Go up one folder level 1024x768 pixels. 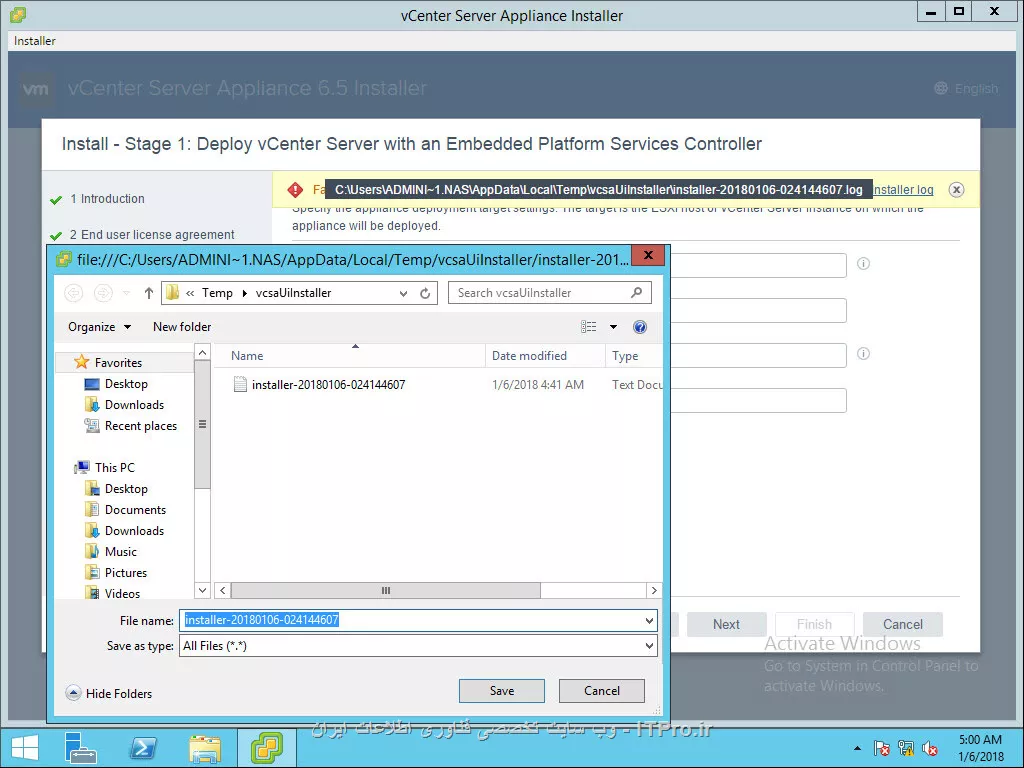pyautogui.click(x=149, y=293)
